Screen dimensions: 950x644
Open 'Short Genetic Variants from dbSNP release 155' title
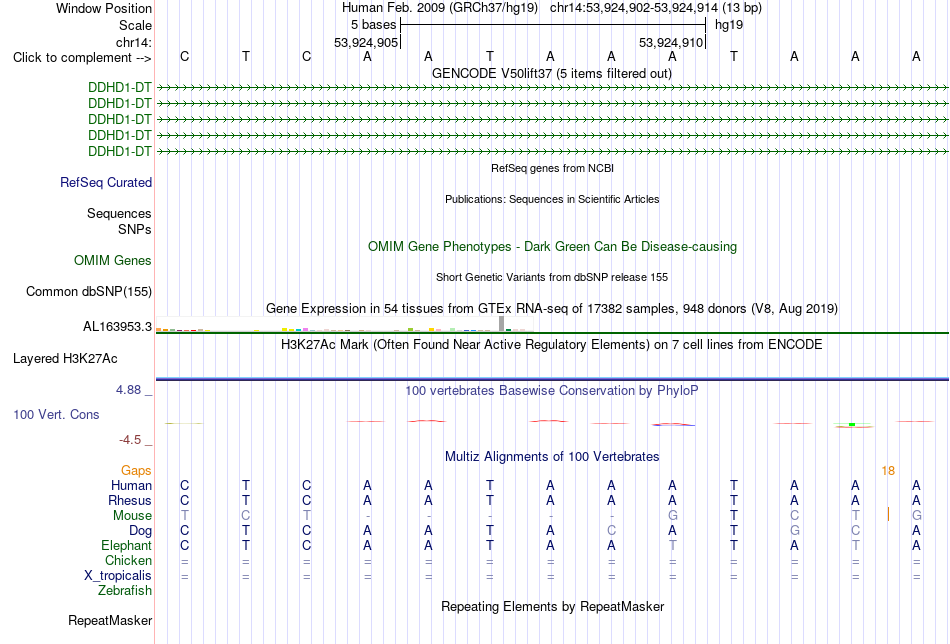[x=552, y=277]
